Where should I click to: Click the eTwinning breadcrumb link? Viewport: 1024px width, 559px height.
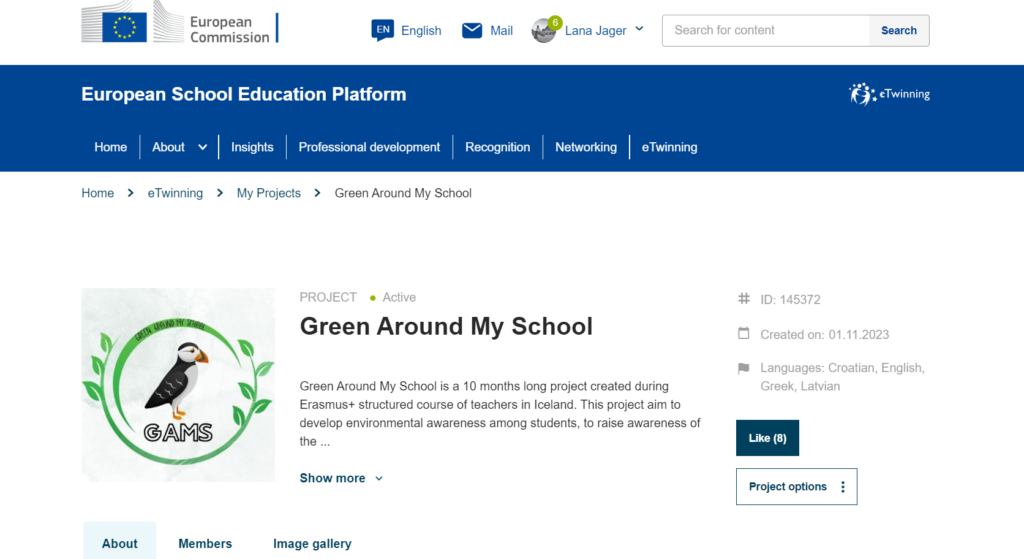coord(175,193)
